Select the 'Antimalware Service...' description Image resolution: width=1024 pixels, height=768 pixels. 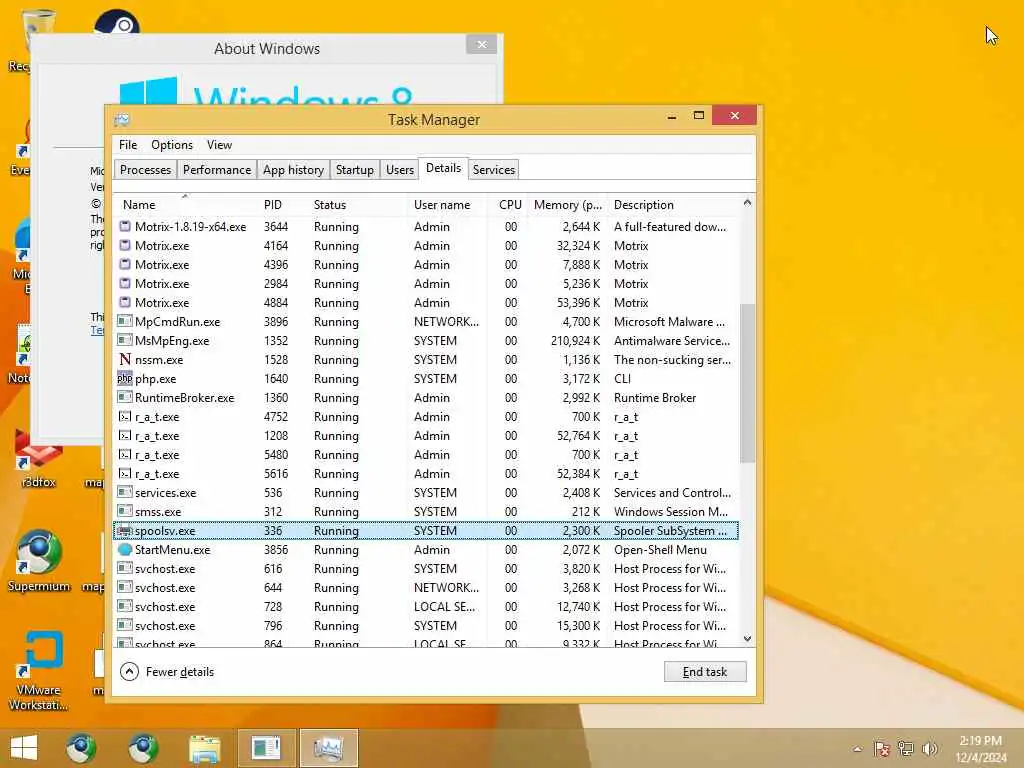coord(672,340)
